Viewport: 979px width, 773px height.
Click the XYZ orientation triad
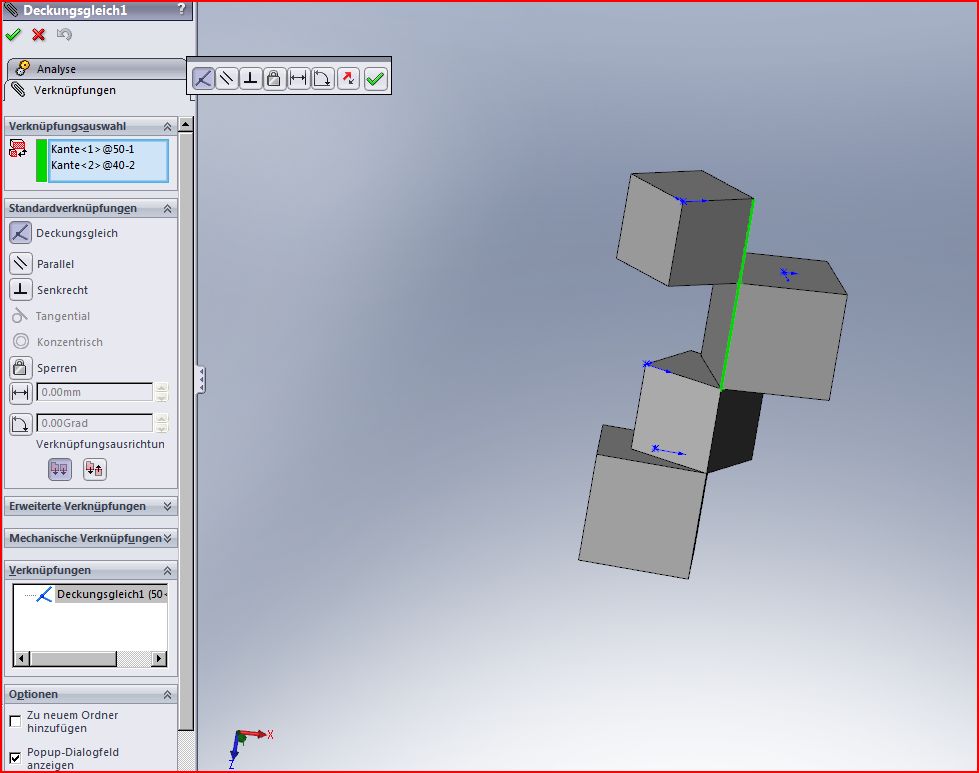pyautogui.click(x=250, y=747)
